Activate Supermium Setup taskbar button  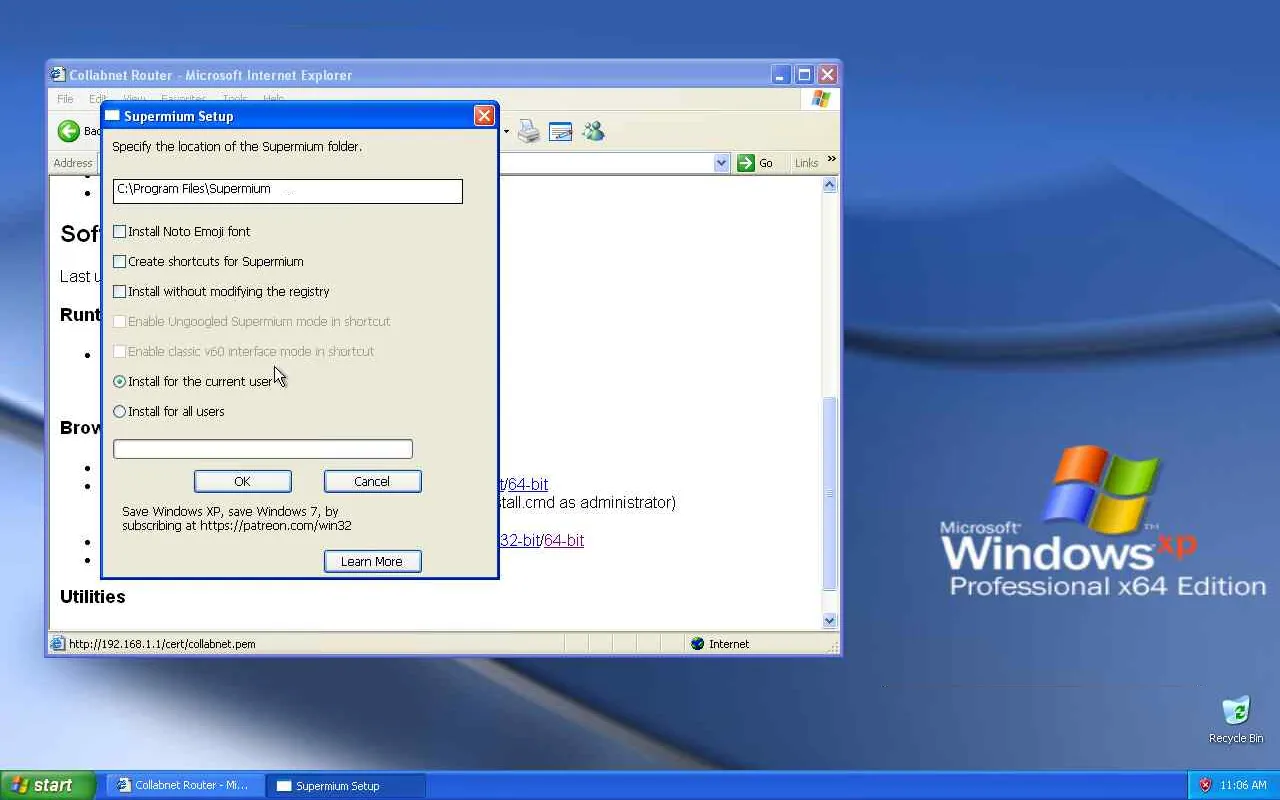pos(346,785)
